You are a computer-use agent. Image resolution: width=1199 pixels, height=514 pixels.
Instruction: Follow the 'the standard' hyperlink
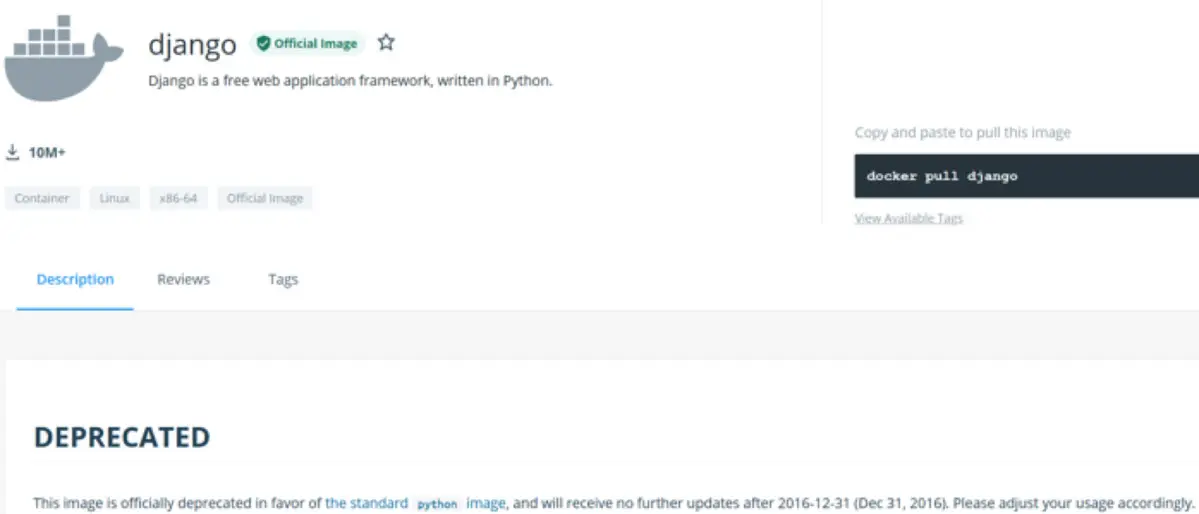[366, 503]
